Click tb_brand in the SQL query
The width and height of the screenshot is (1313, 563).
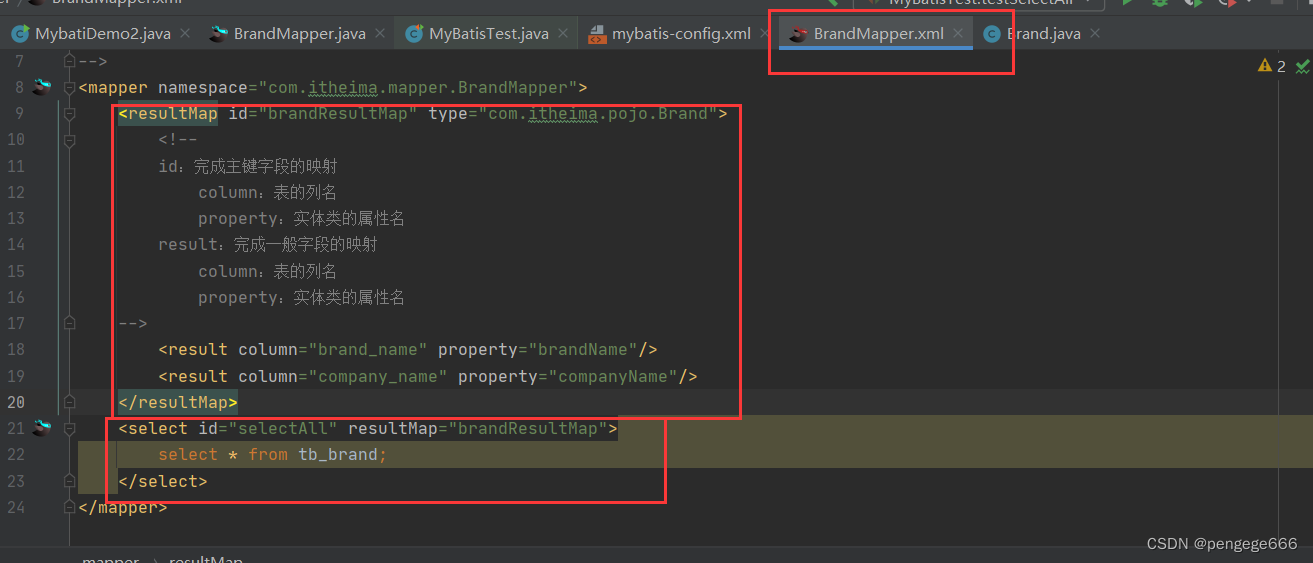338,455
